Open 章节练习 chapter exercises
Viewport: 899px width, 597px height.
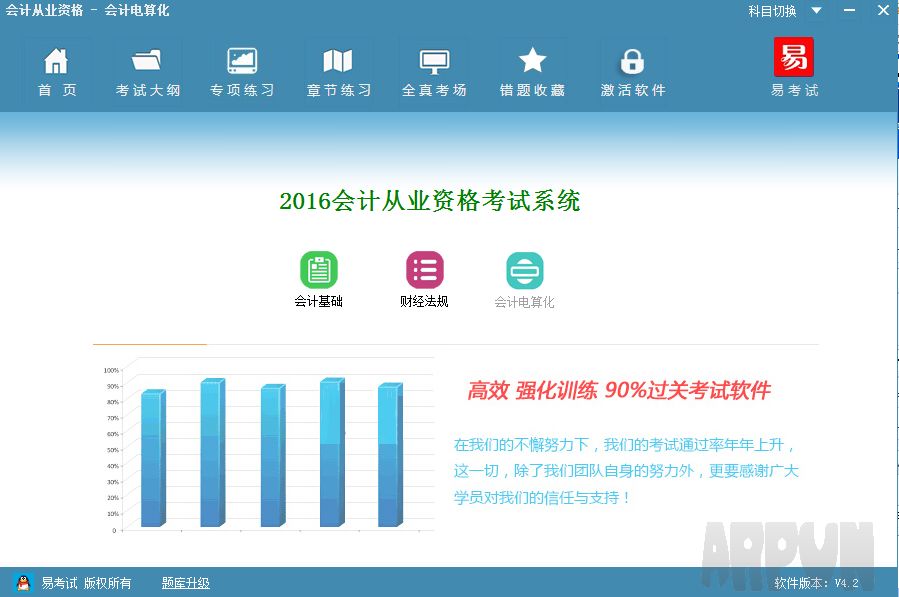pyautogui.click(x=339, y=70)
